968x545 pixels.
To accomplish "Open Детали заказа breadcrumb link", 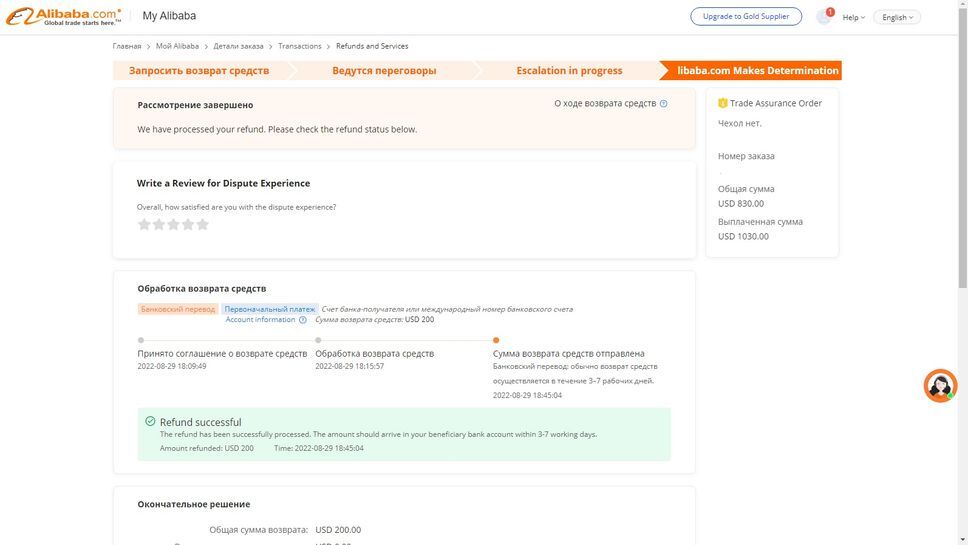I will coord(238,46).
